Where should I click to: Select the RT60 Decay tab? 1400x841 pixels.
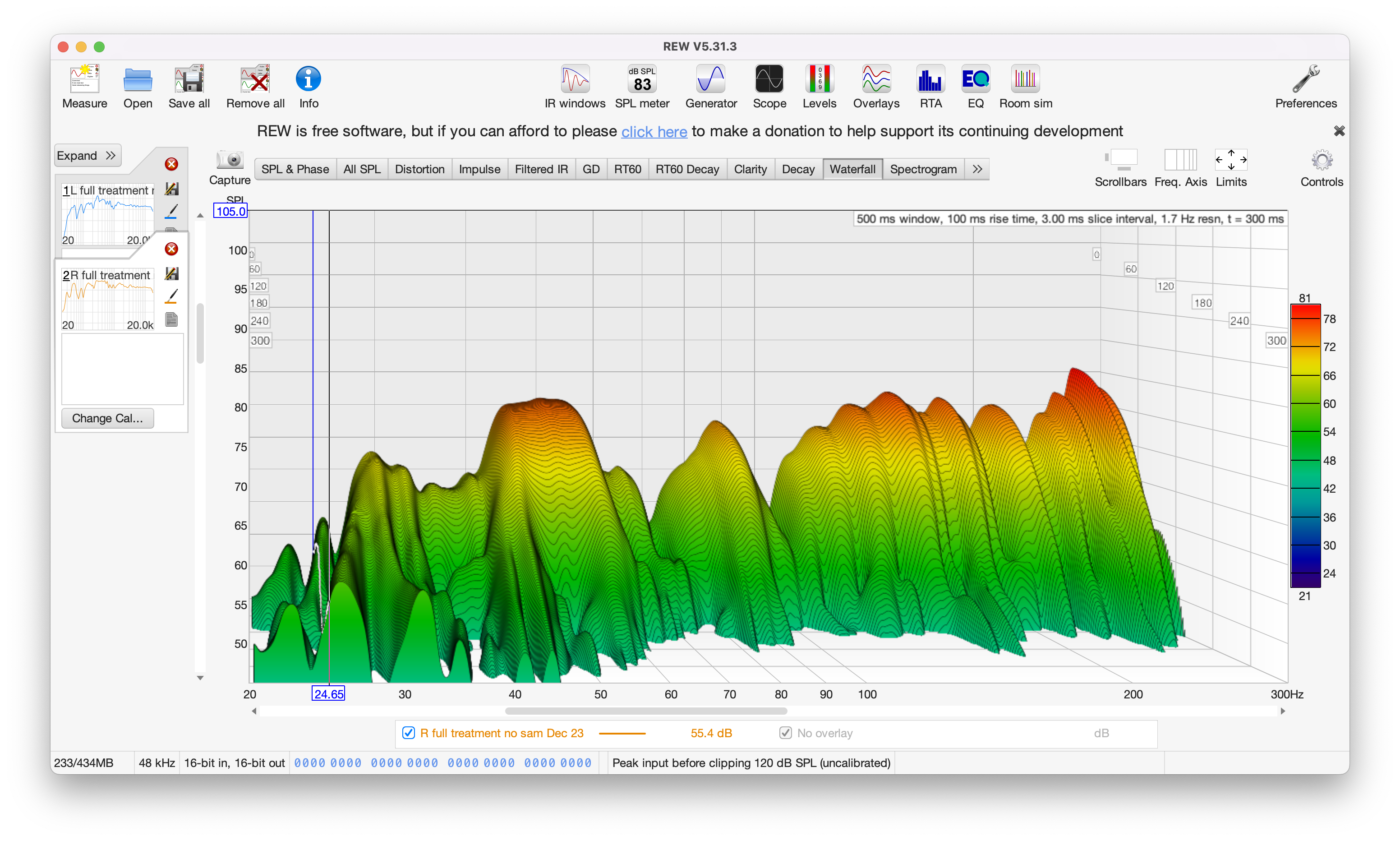(687, 169)
